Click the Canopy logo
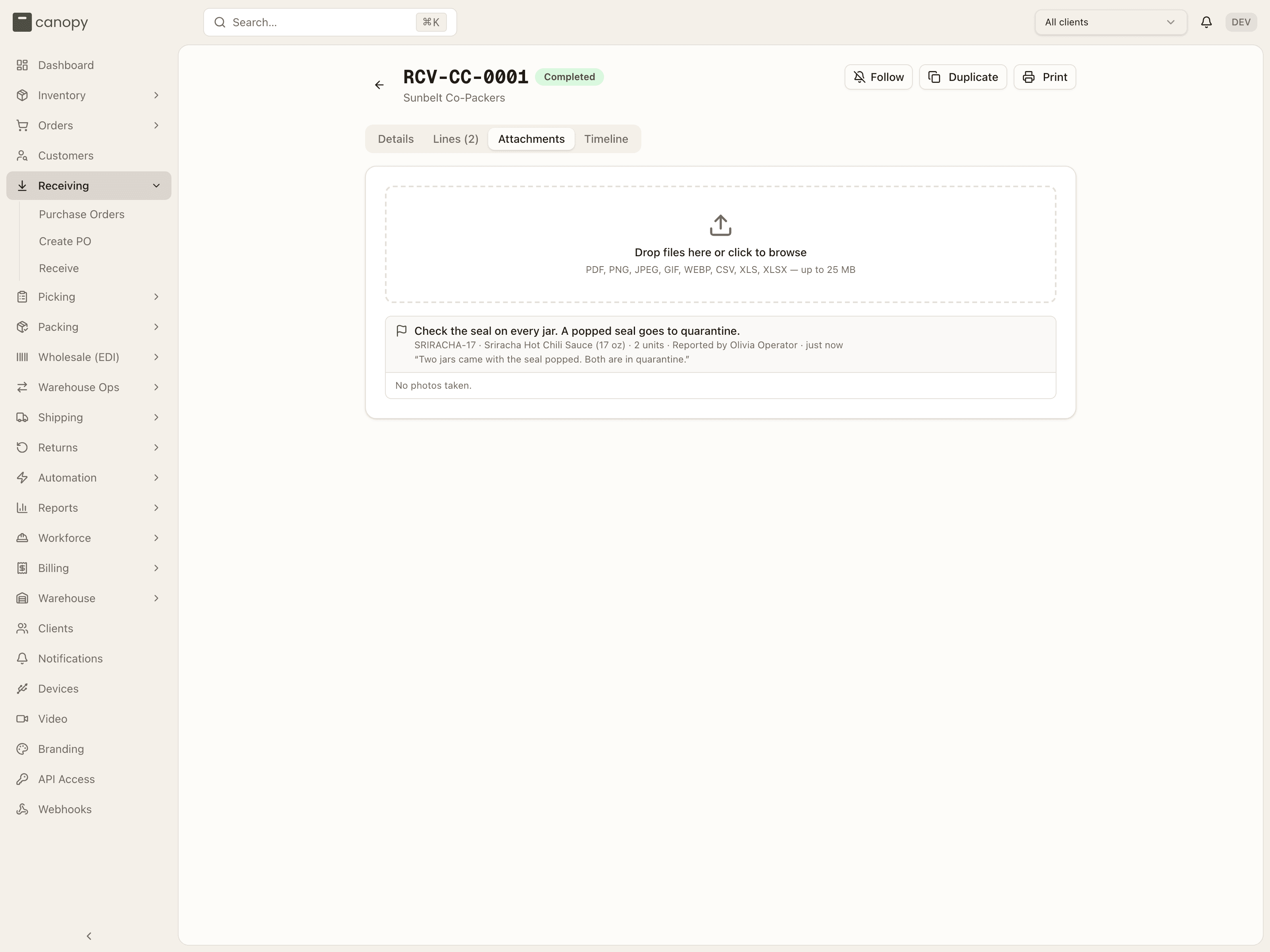 [x=50, y=22]
